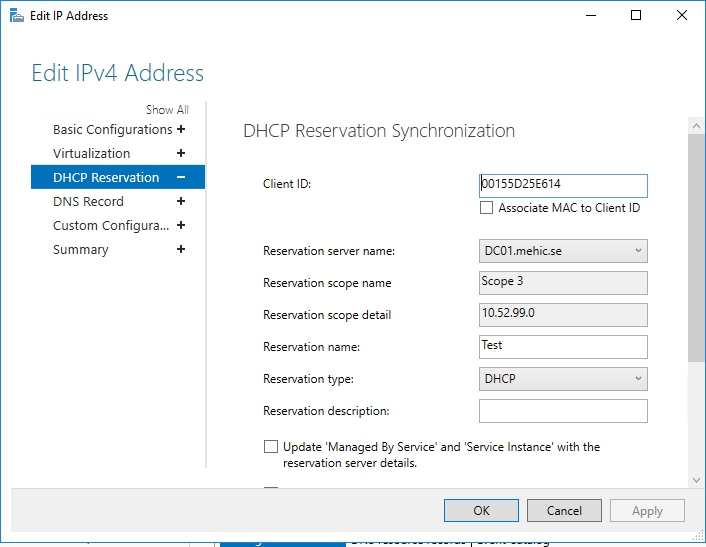Image resolution: width=706 pixels, height=547 pixels.
Task: Select DNS Record in sidebar
Action: click(x=88, y=201)
